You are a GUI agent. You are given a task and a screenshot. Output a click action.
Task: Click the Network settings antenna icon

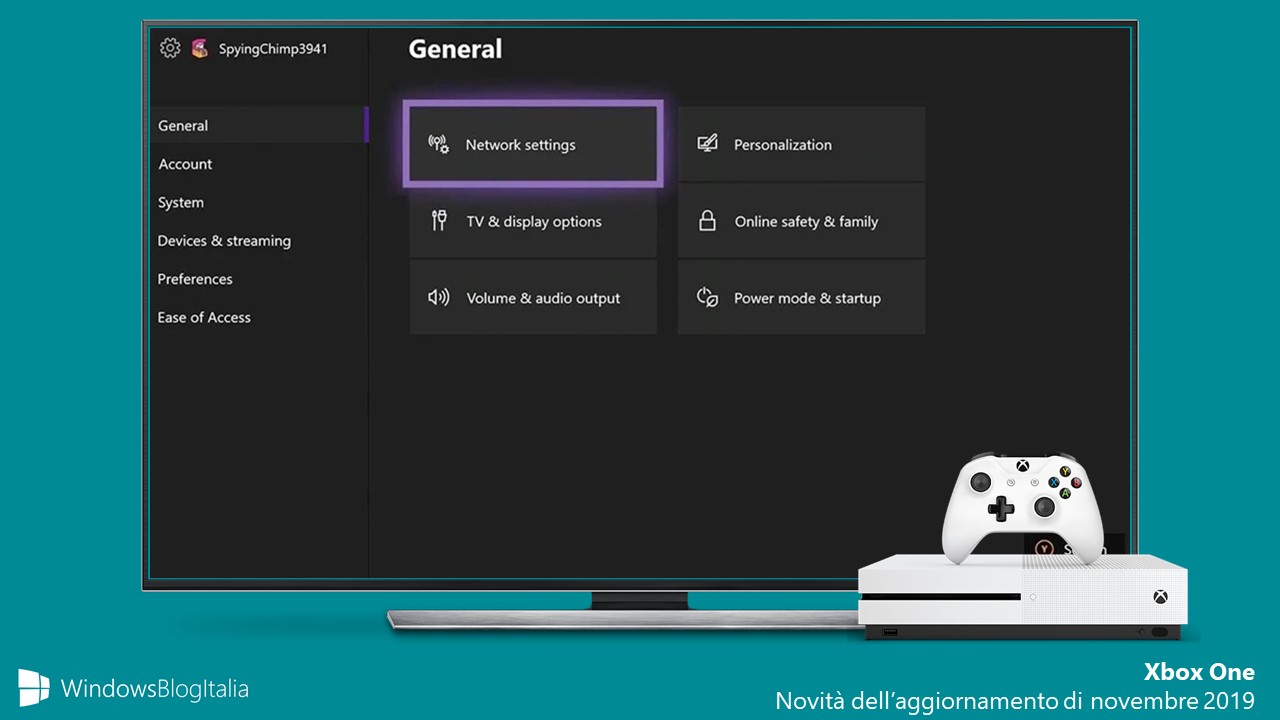(439, 144)
